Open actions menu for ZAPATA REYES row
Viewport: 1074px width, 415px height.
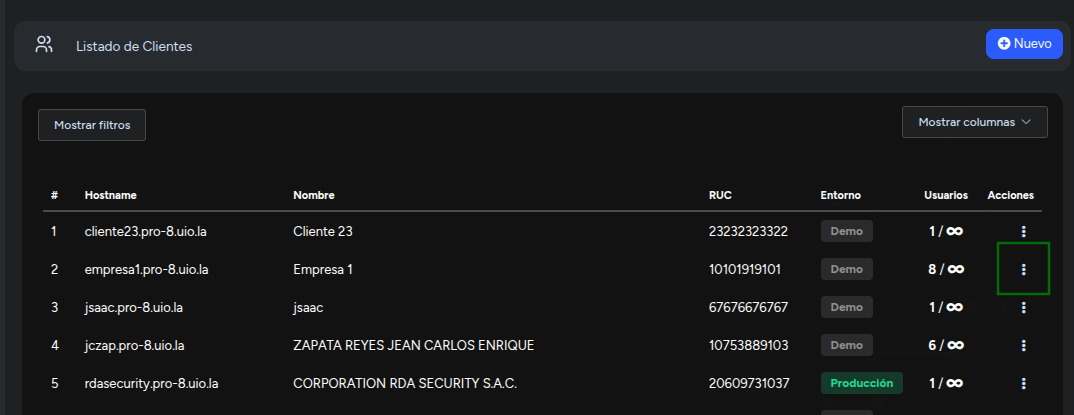1023,345
